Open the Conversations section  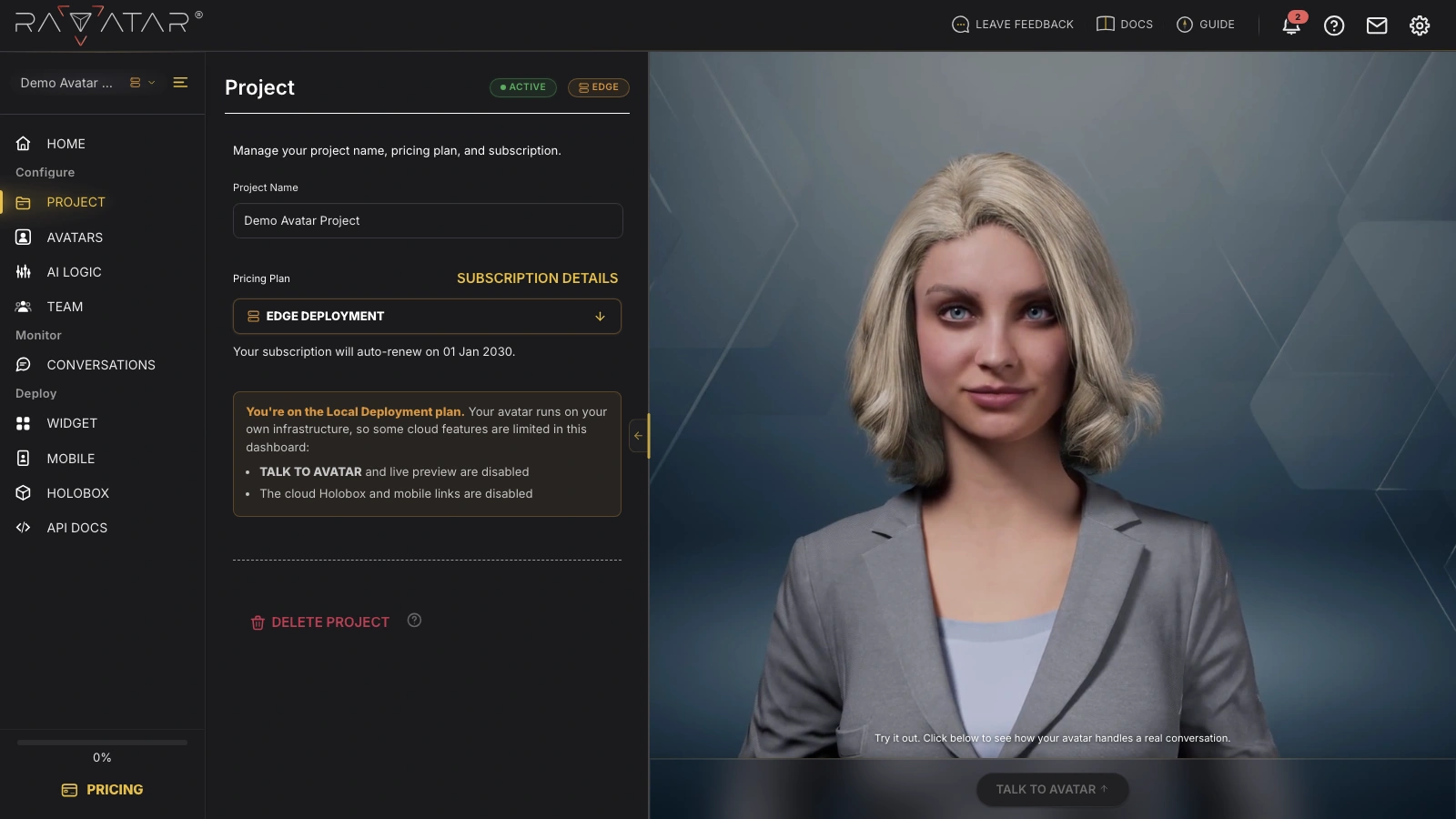(x=101, y=365)
